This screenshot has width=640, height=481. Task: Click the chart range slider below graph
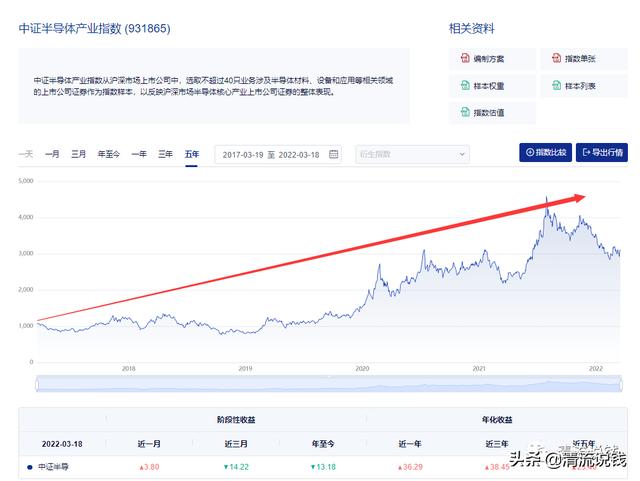click(328, 384)
